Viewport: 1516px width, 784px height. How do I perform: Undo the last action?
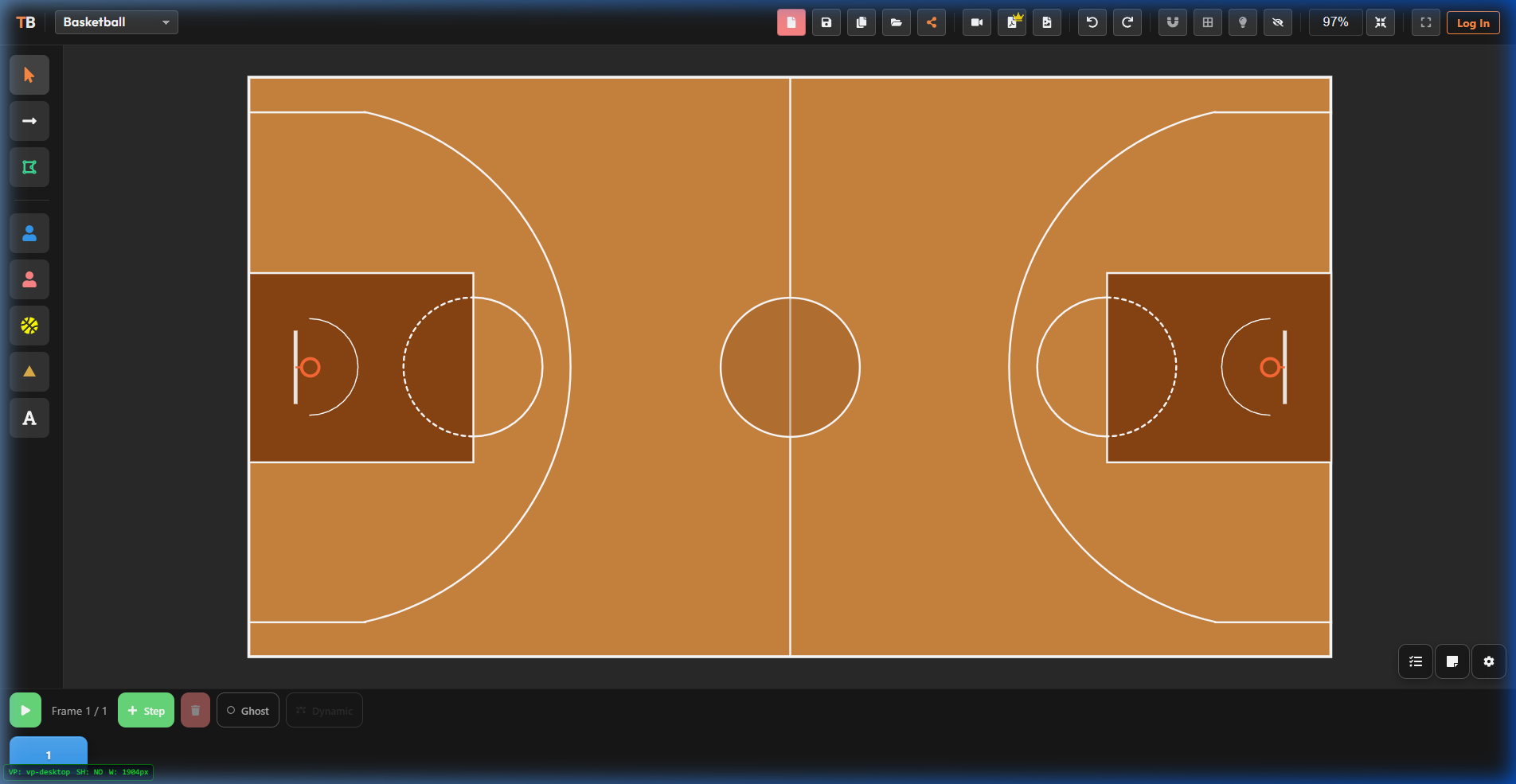coord(1092,22)
